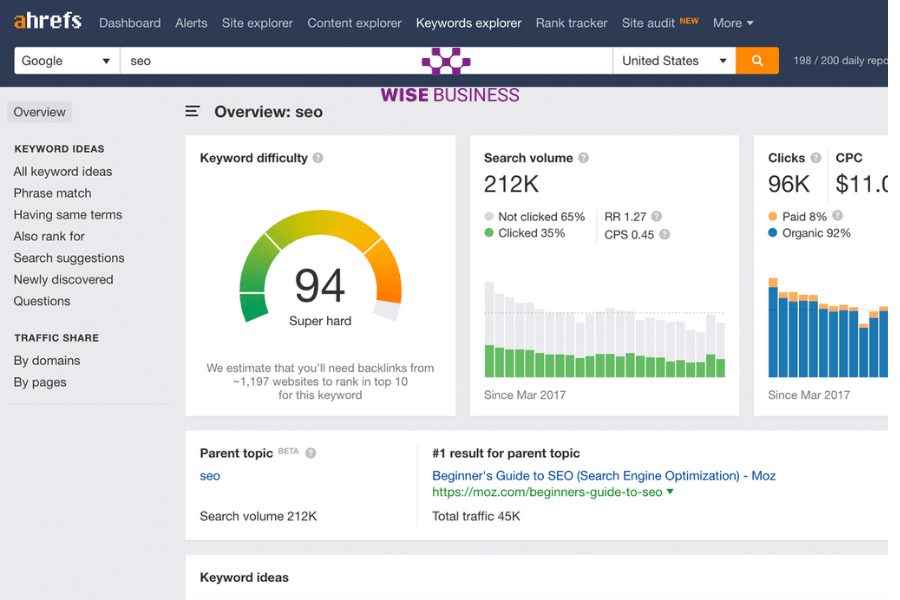Image resolution: width=900 pixels, height=600 pixels.
Task: Select the Overview sidebar item
Action: [40, 112]
